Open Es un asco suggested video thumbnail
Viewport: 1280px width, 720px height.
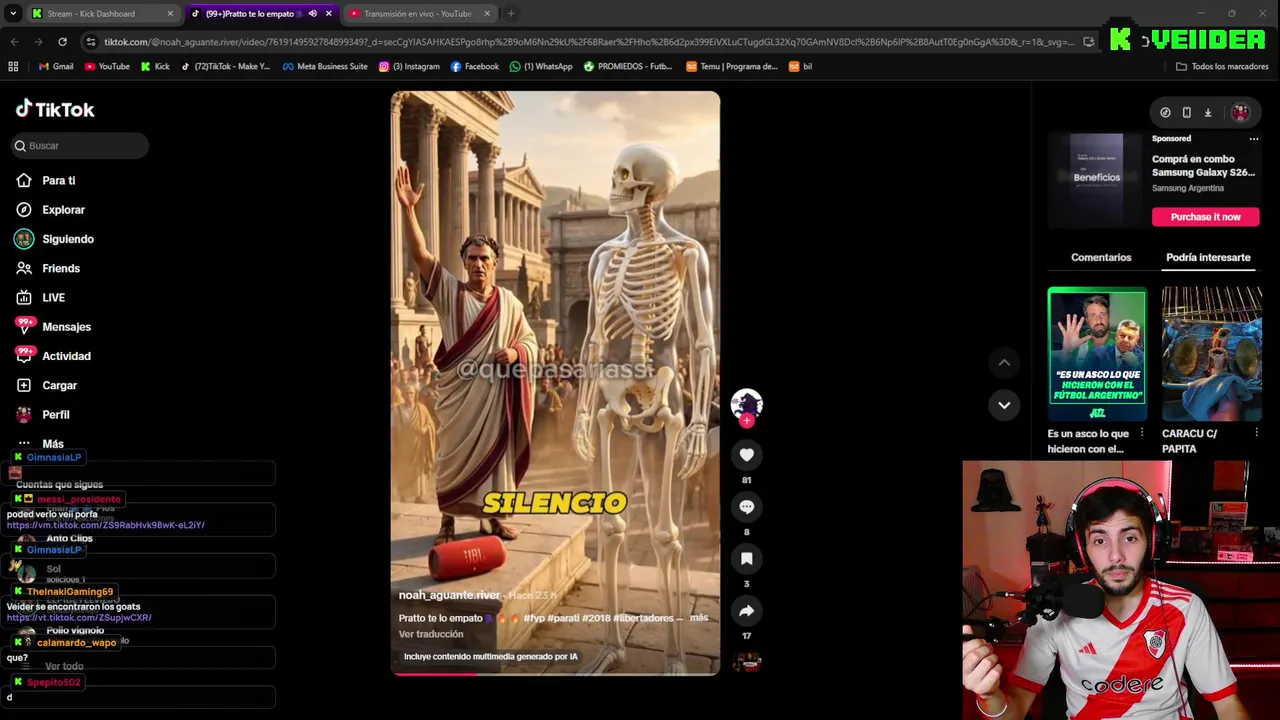click(1097, 354)
